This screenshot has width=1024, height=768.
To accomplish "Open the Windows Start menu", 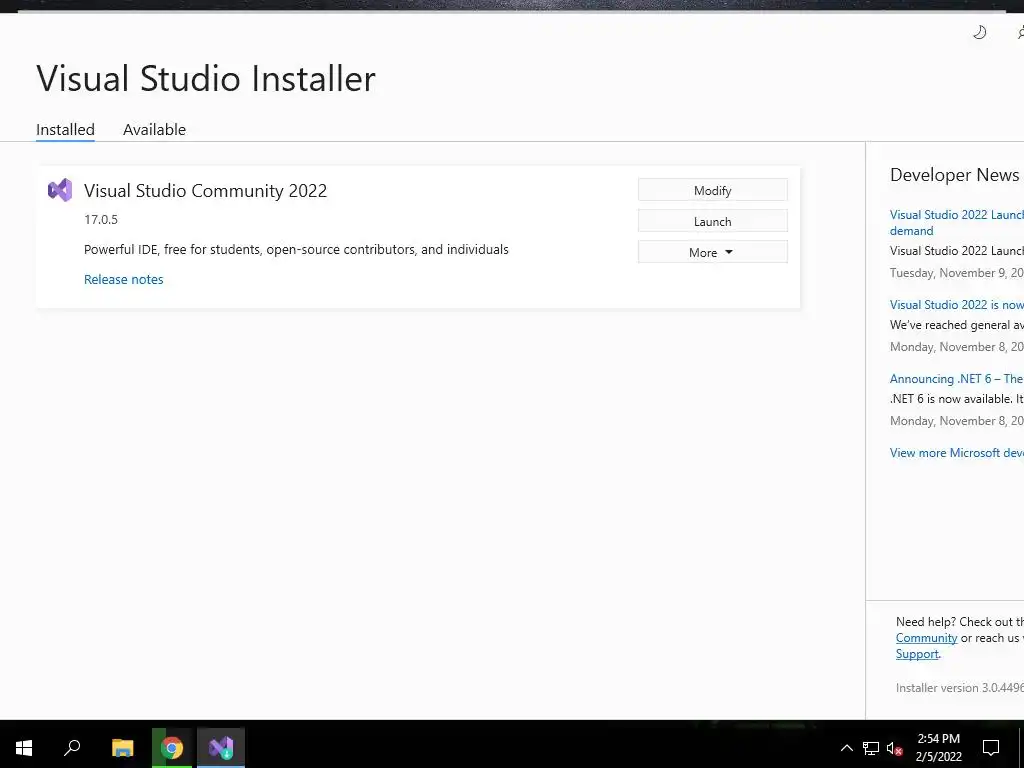I will pyautogui.click(x=24, y=747).
